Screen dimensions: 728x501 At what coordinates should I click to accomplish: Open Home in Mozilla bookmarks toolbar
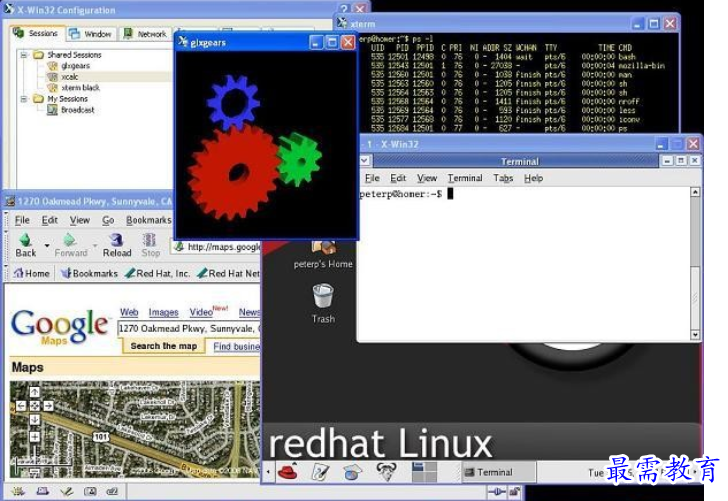(x=32, y=273)
